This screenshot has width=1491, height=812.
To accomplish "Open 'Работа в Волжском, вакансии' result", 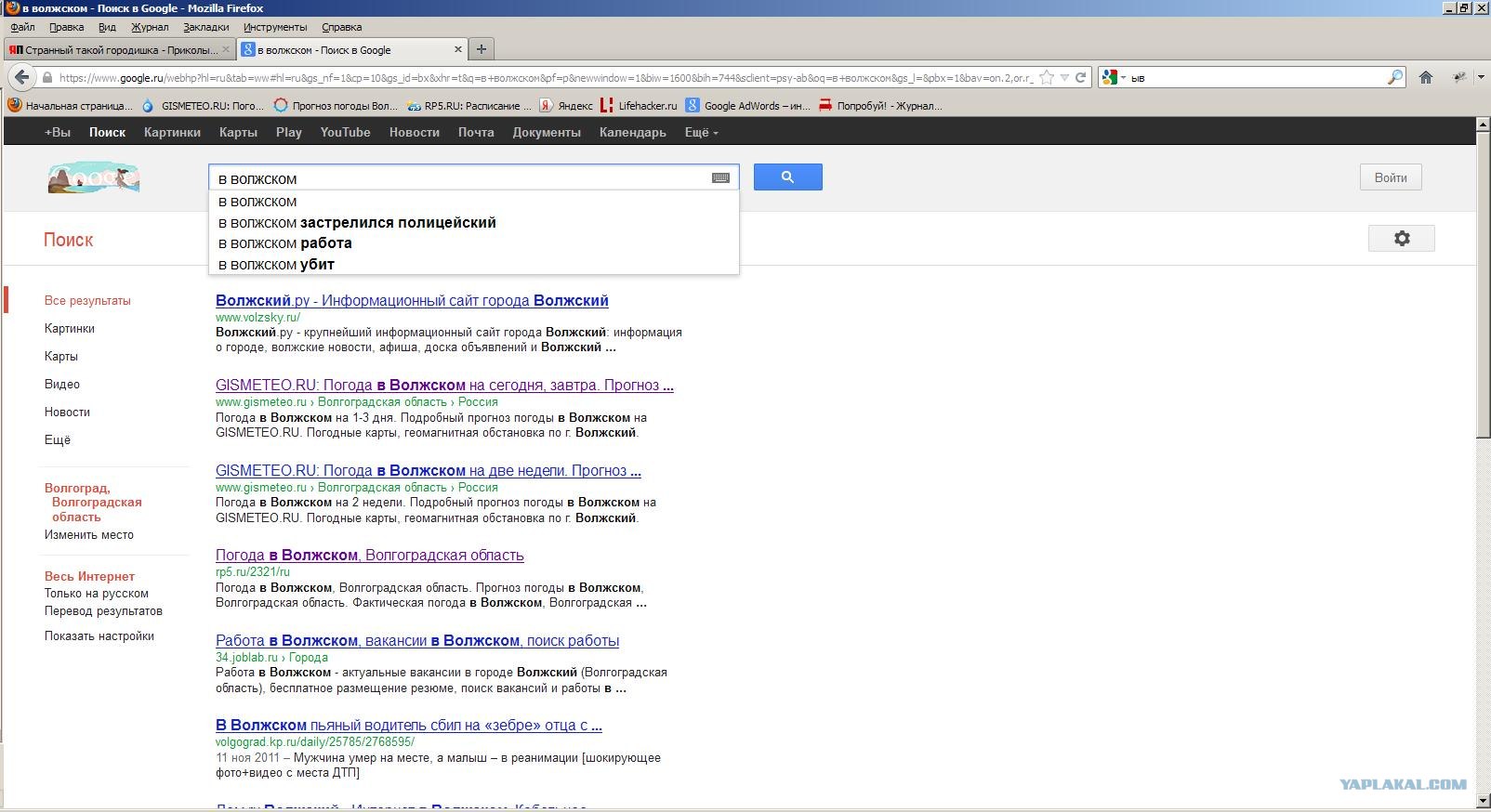I will [417, 641].
